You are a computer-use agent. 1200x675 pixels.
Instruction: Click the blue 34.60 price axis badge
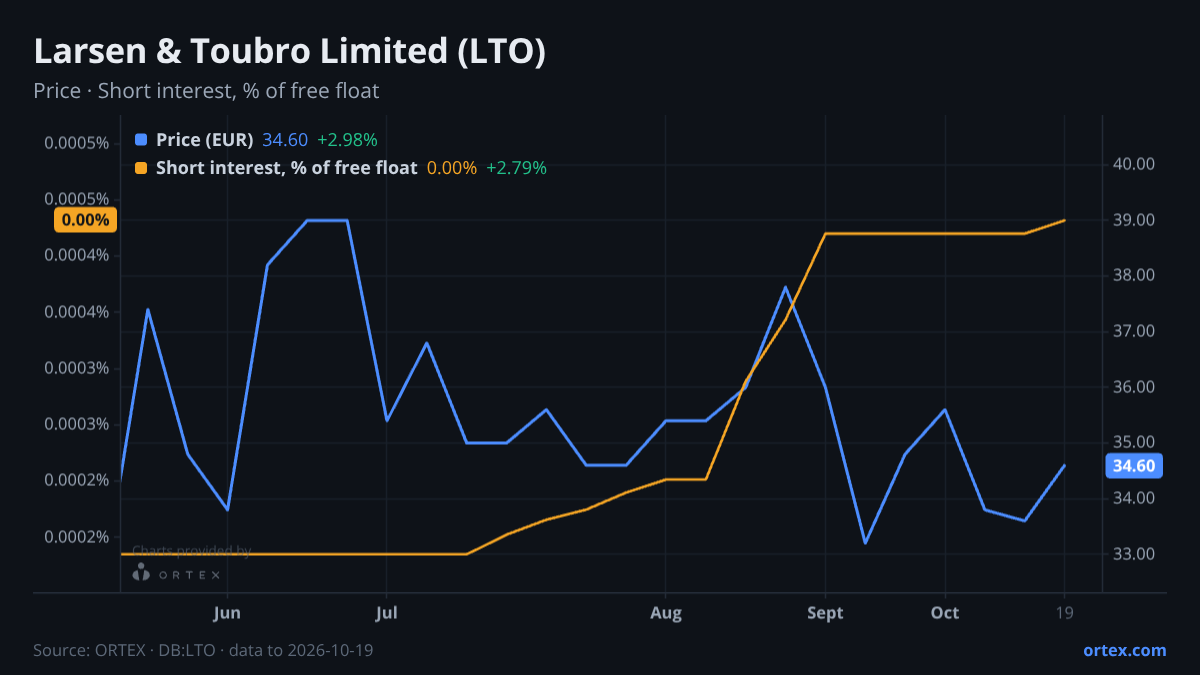1134,465
